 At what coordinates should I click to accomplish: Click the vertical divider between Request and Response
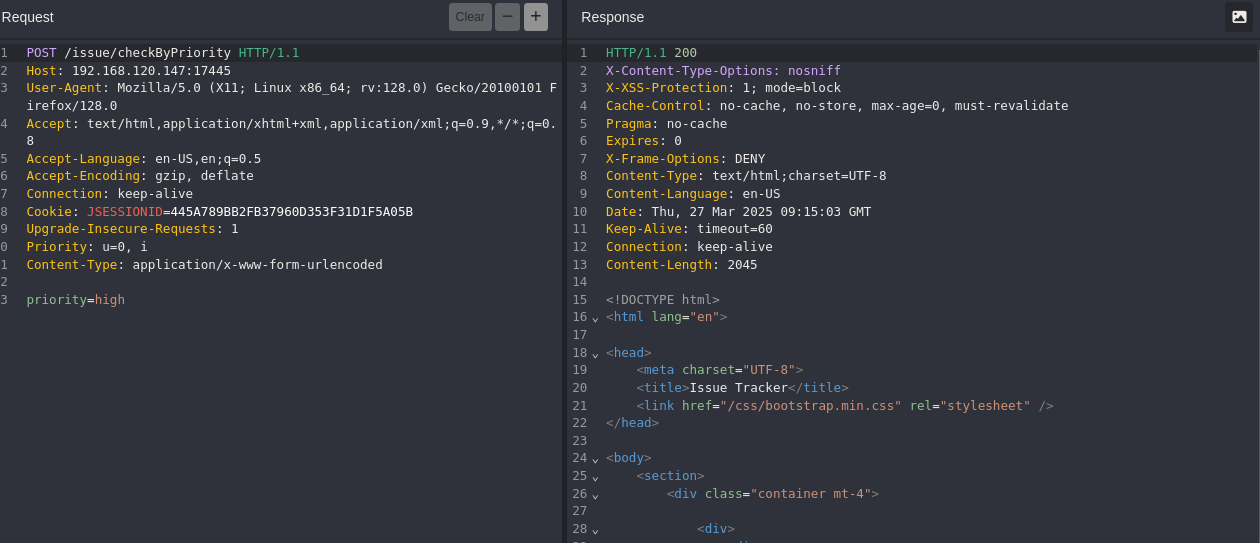564,271
